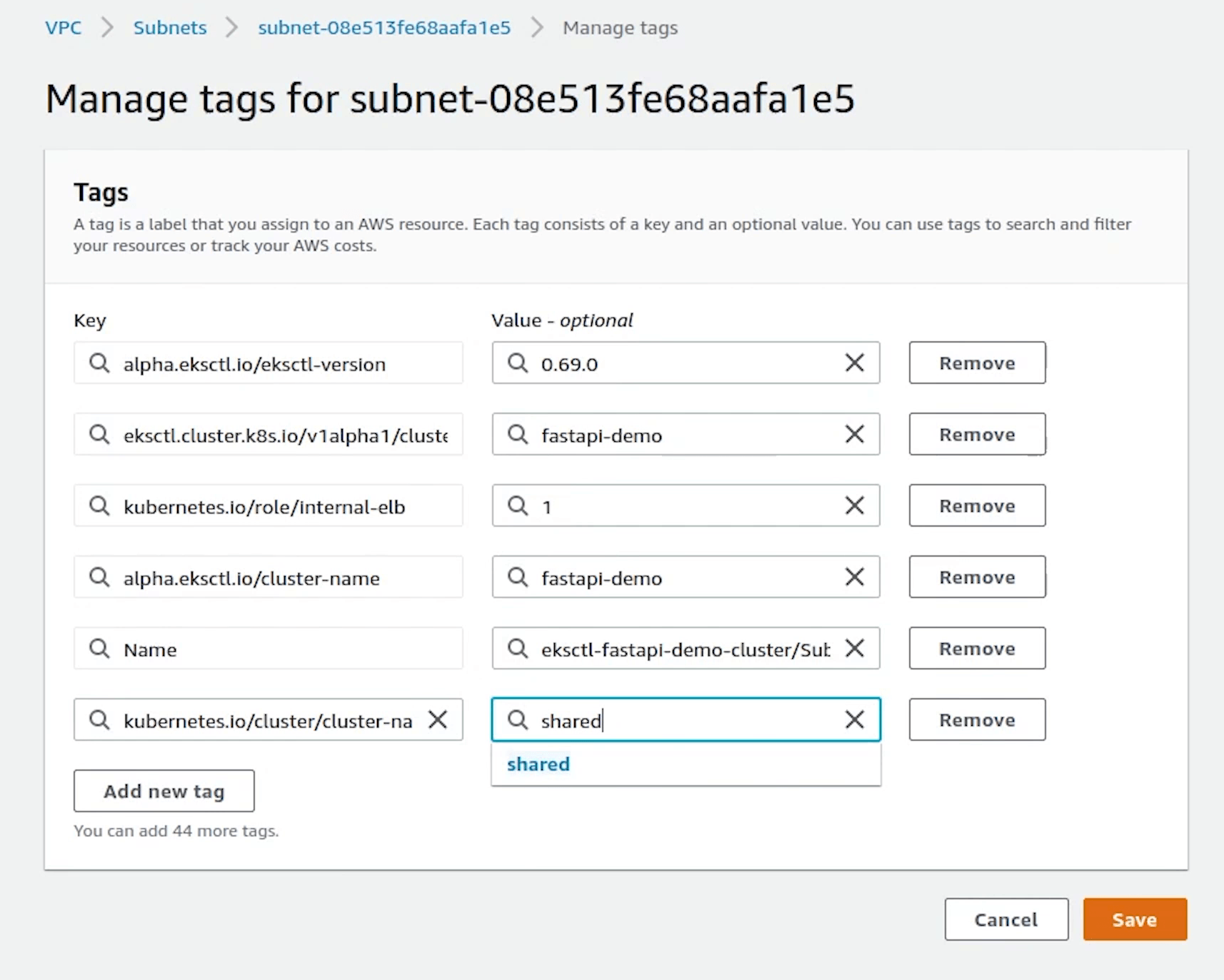Image resolution: width=1224 pixels, height=980 pixels.
Task: Focus the alpha.eksctl.io/cluster-name key field
Action: [286, 577]
